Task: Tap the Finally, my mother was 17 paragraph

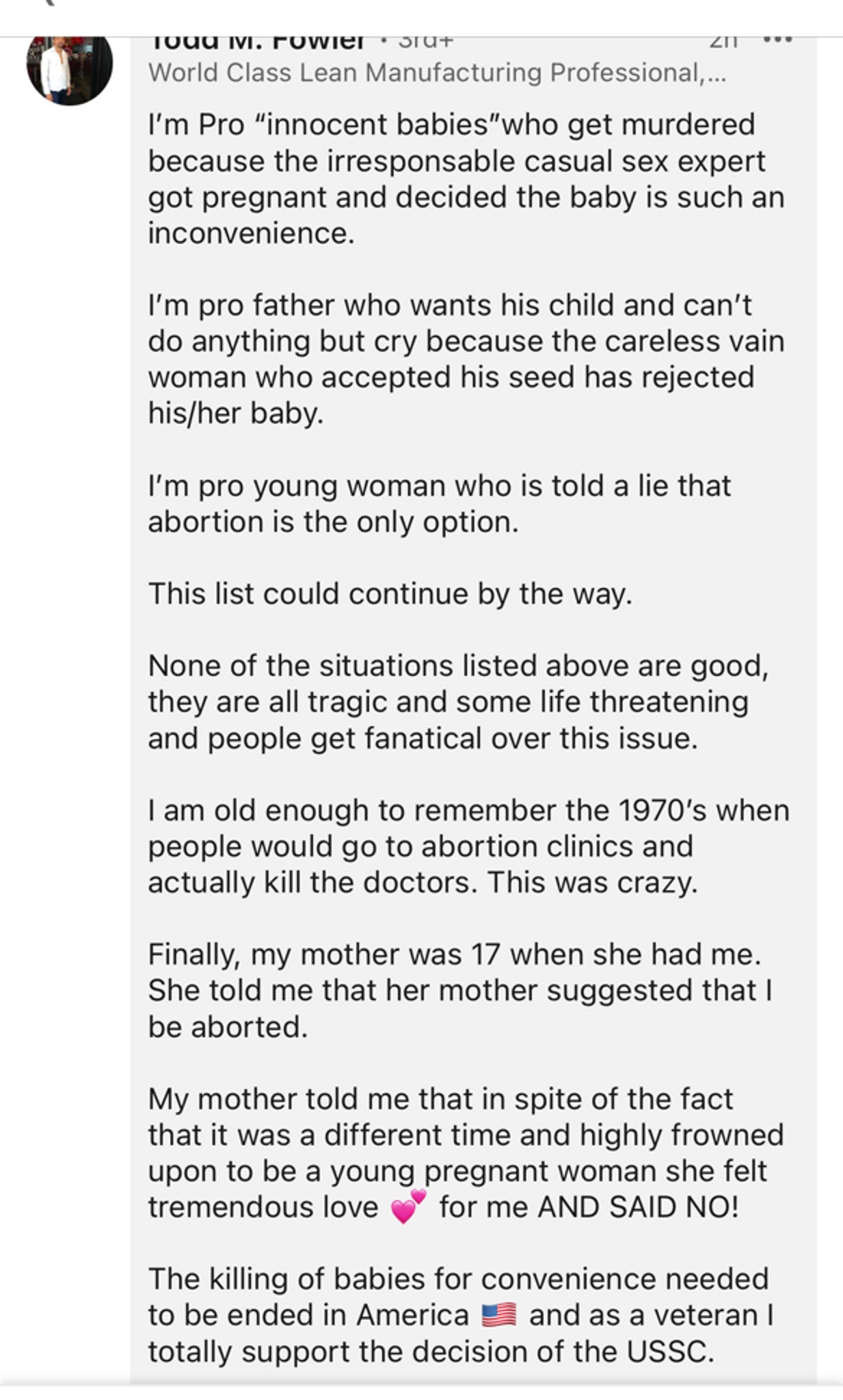Action: [460, 991]
